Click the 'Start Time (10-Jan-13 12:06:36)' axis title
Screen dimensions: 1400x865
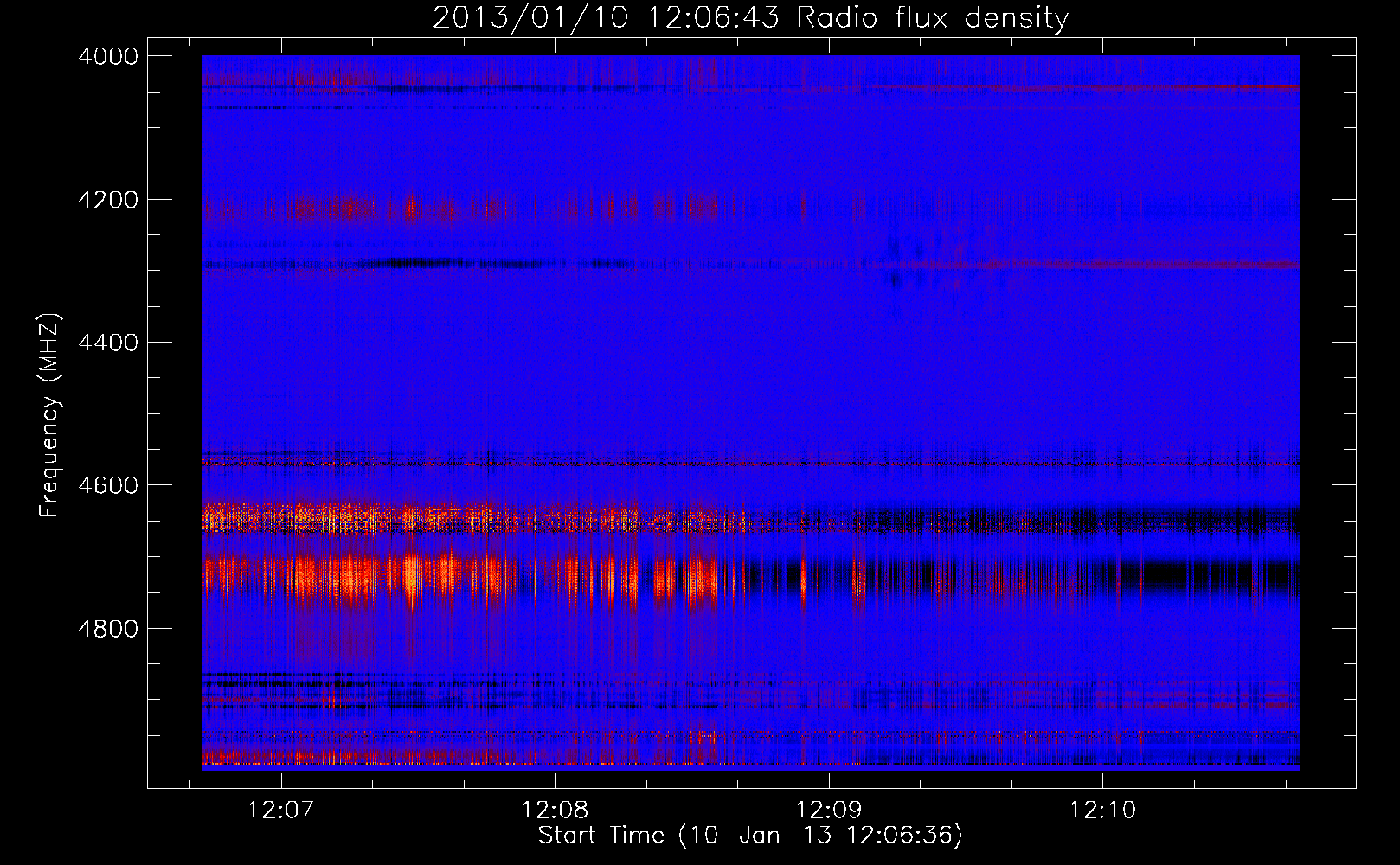click(x=750, y=836)
